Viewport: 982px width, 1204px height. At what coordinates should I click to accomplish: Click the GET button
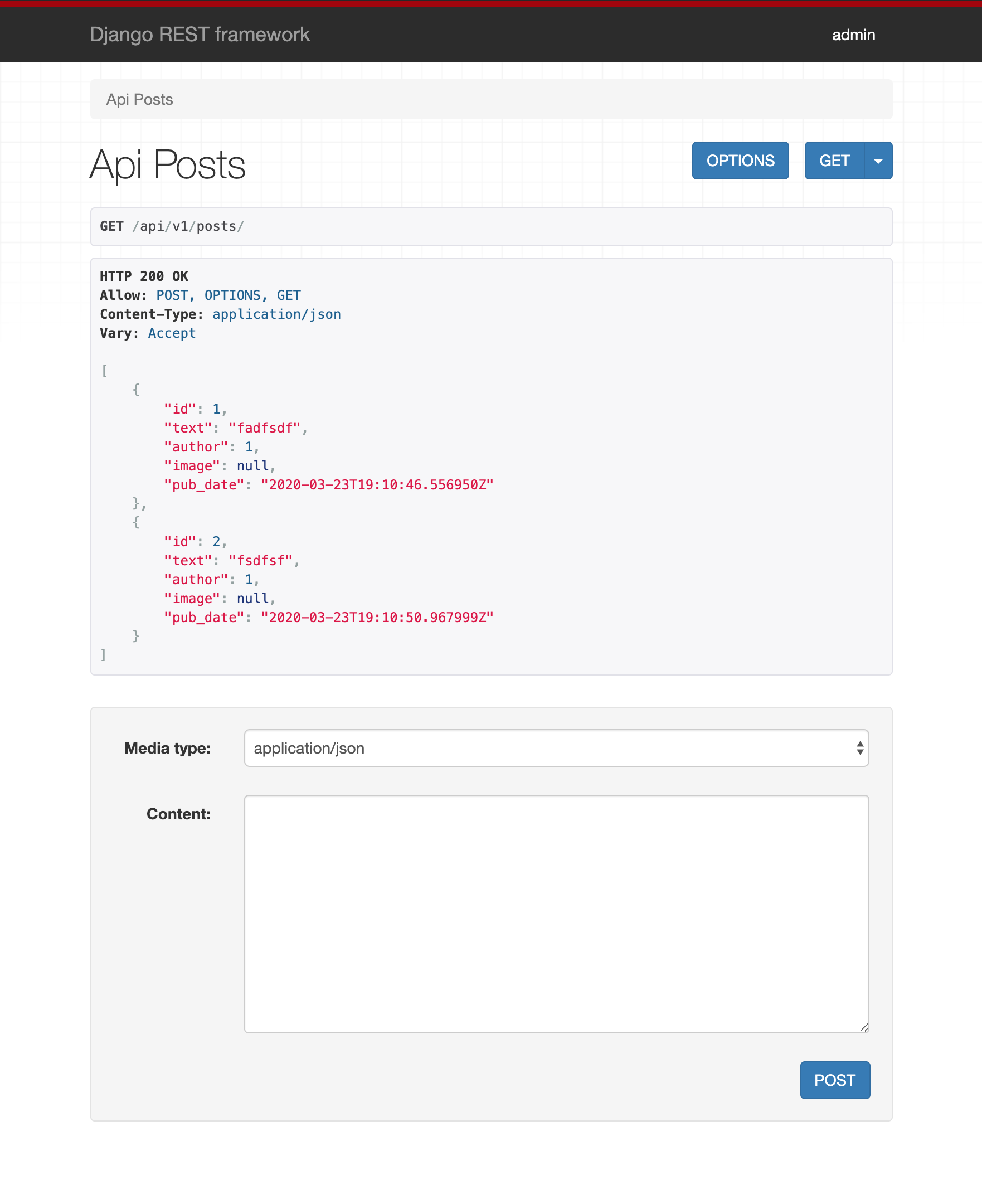834,161
